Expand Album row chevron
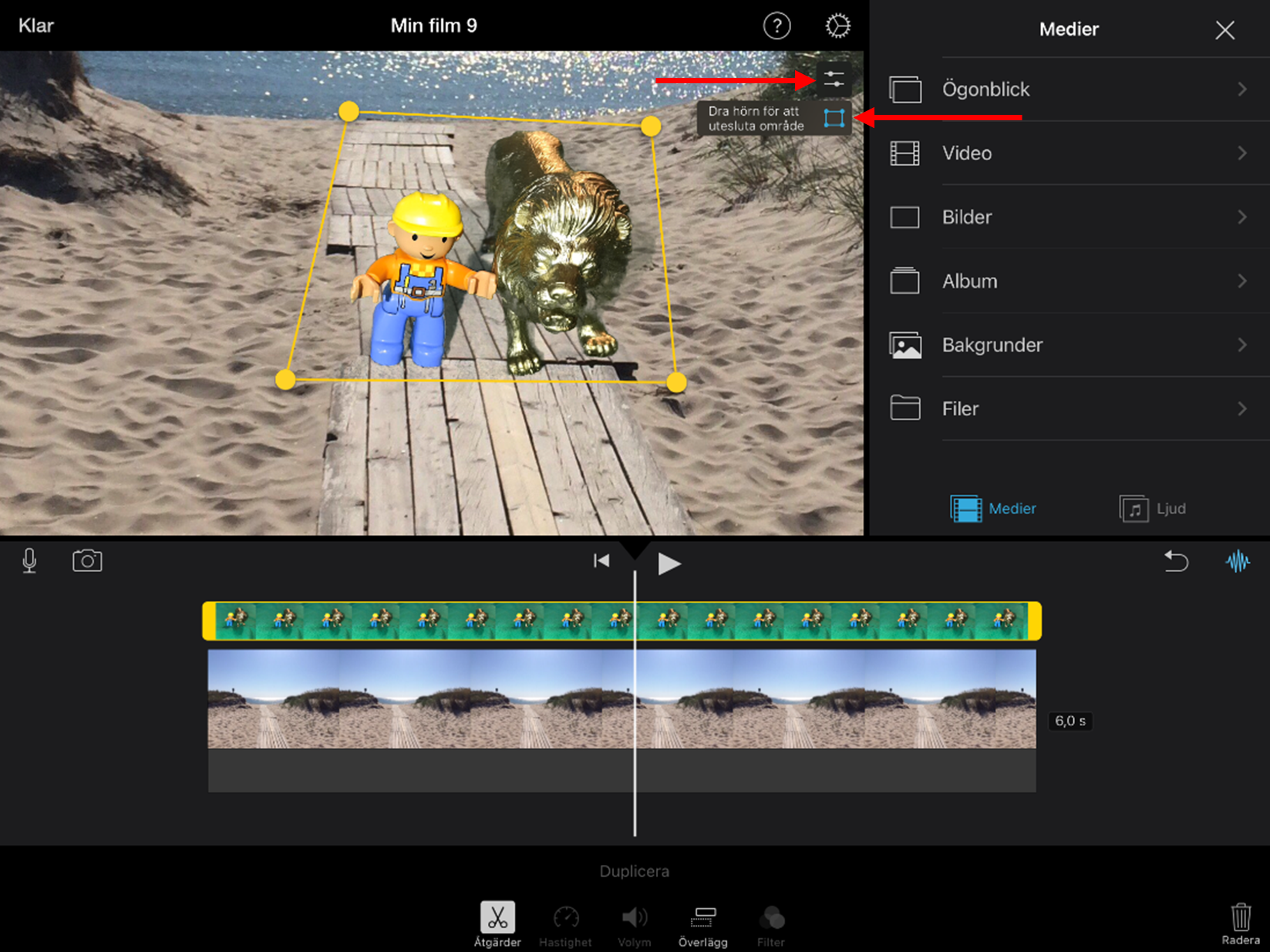Image resolution: width=1270 pixels, height=952 pixels. click(x=1242, y=281)
